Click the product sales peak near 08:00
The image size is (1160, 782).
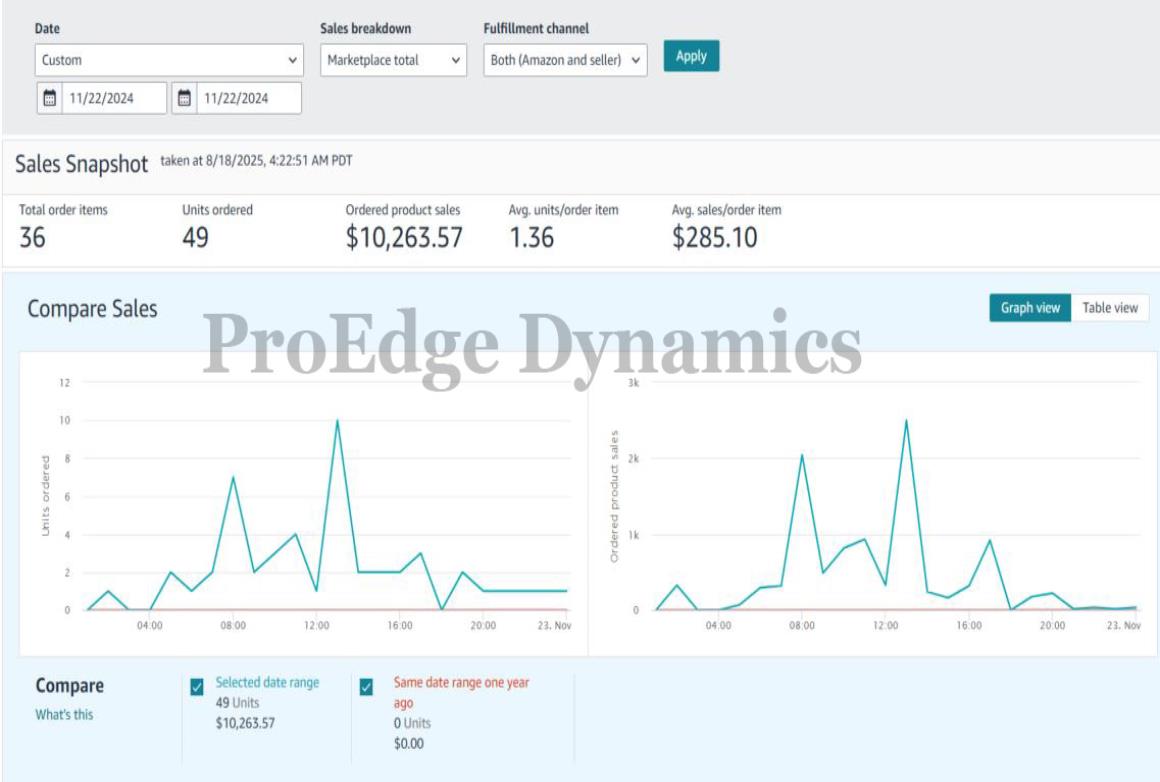pyautogui.click(x=802, y=455)
